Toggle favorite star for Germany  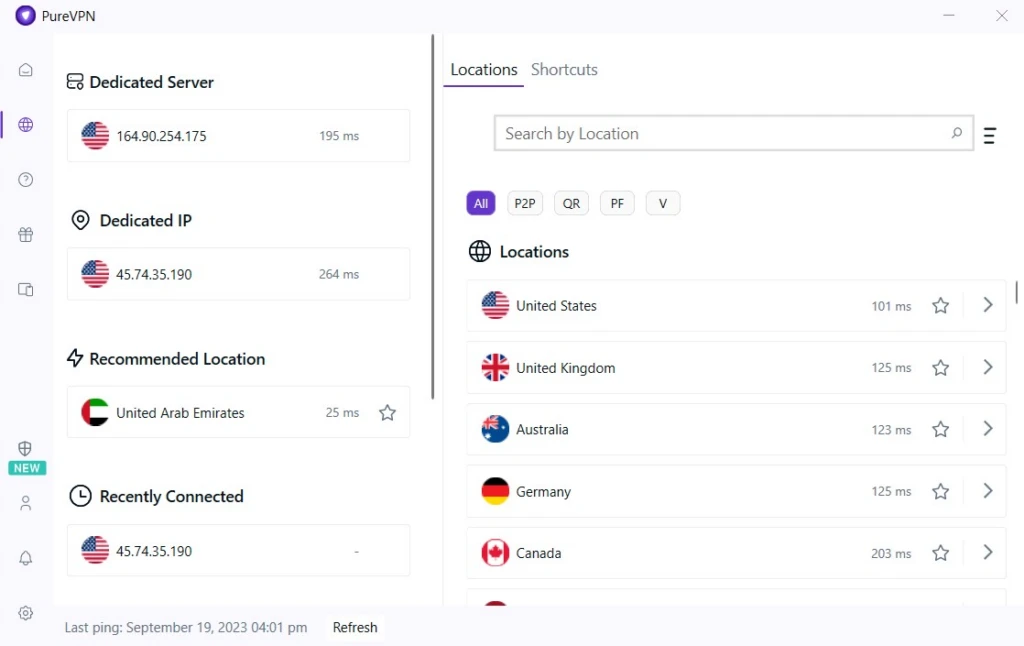(x=940, y=491)
